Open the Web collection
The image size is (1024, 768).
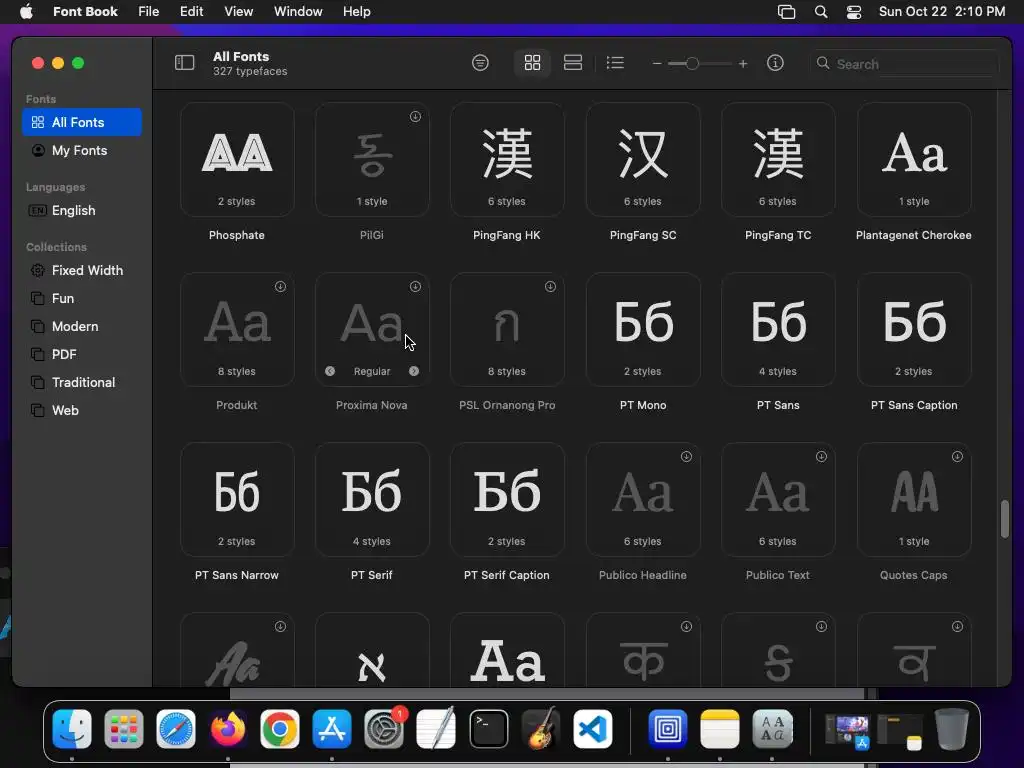tap(82, 411)
